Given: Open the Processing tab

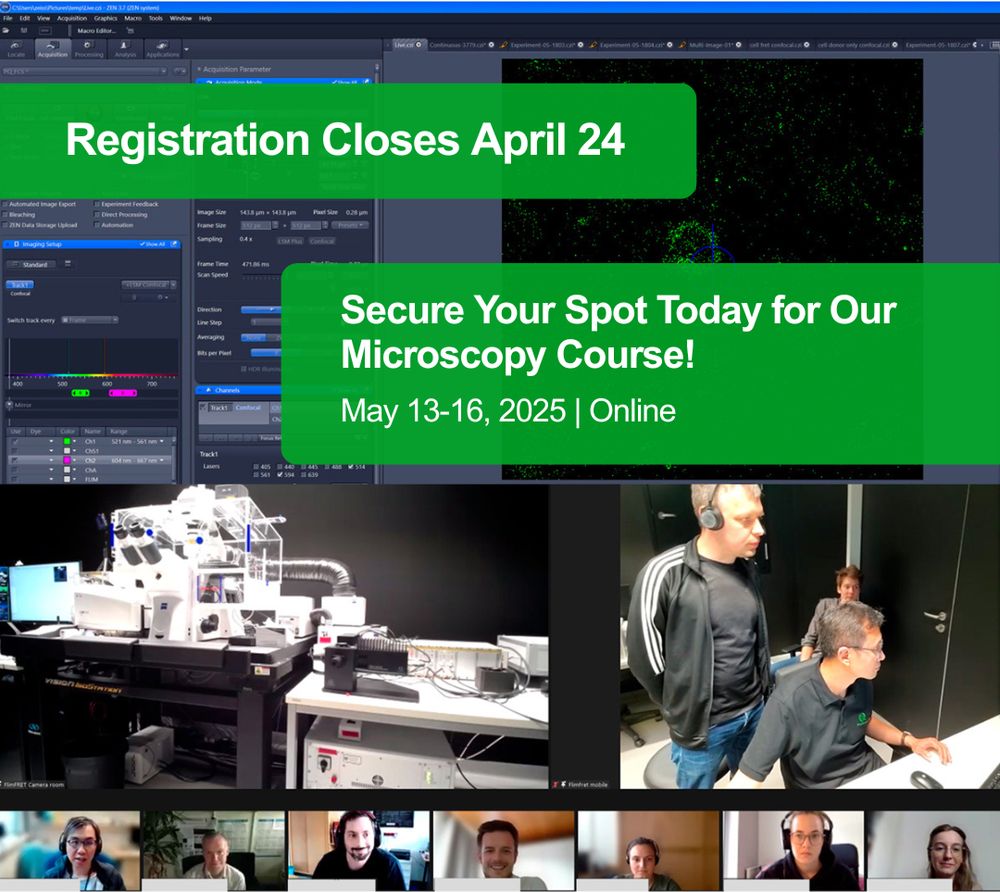Looking at the screenshot, I should [x=89, y=49].
